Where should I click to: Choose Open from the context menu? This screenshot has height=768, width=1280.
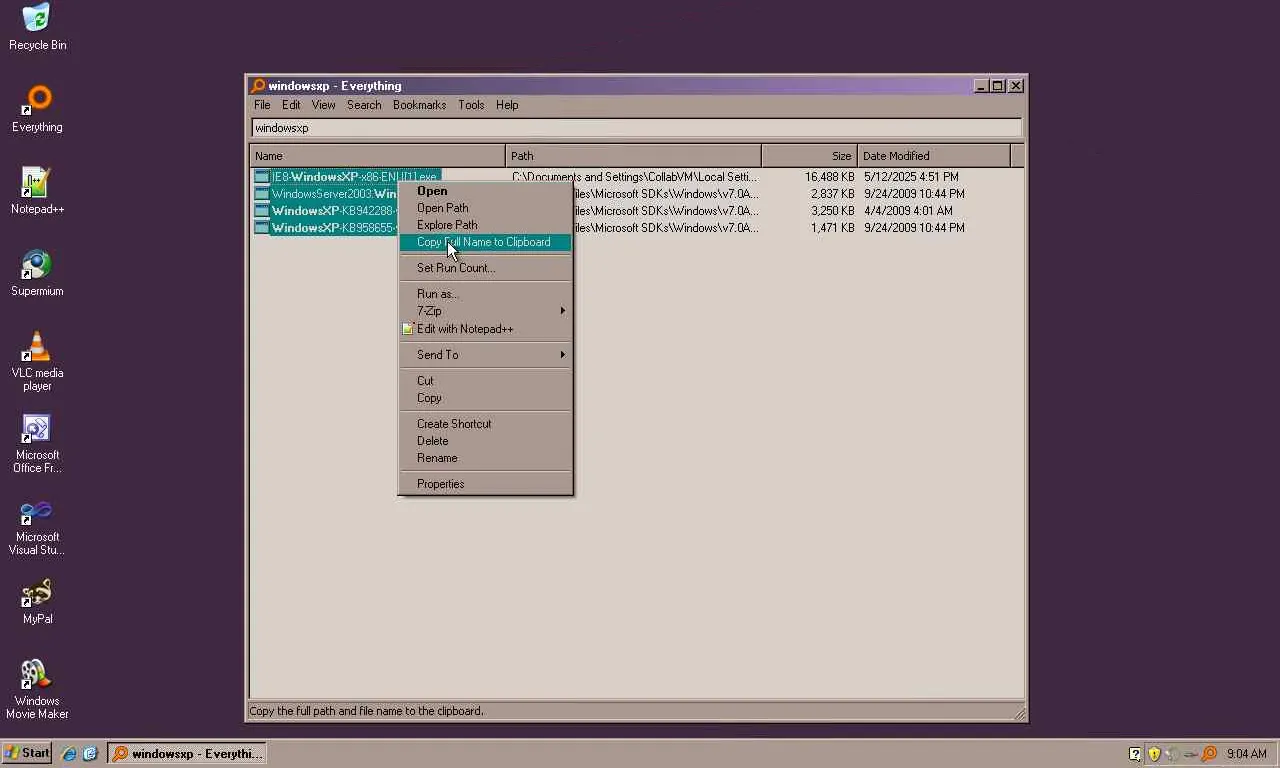[x=485, y=191]
